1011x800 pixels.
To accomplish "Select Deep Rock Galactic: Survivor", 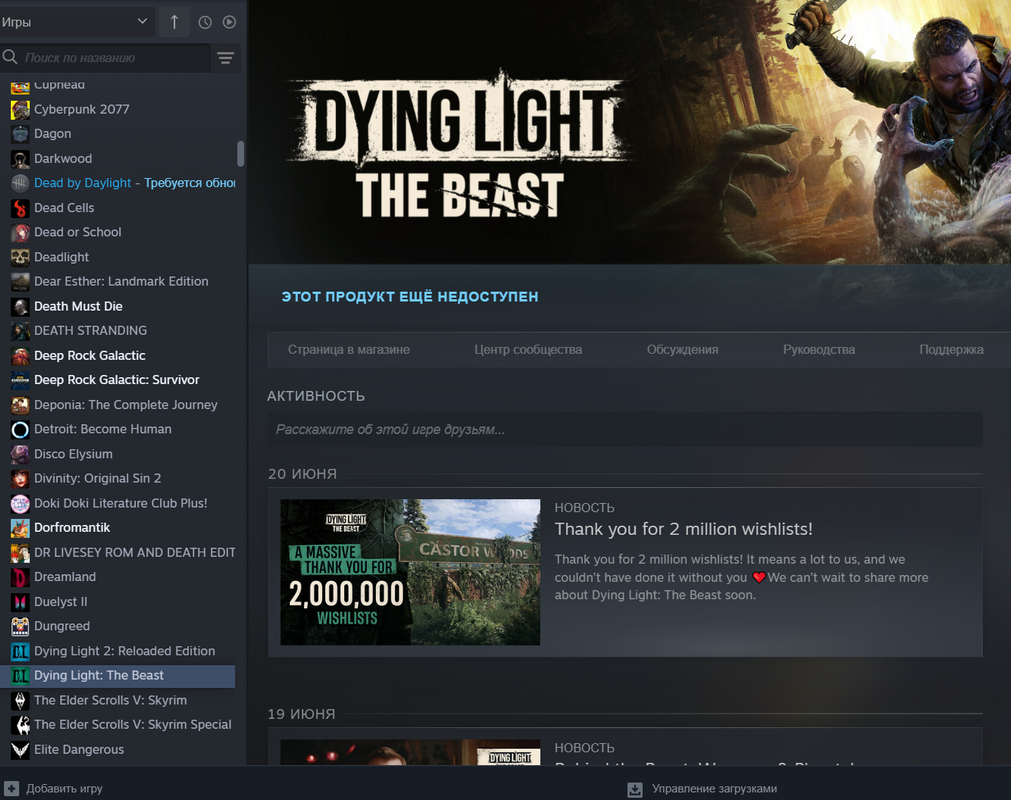I will coord(117,380).
